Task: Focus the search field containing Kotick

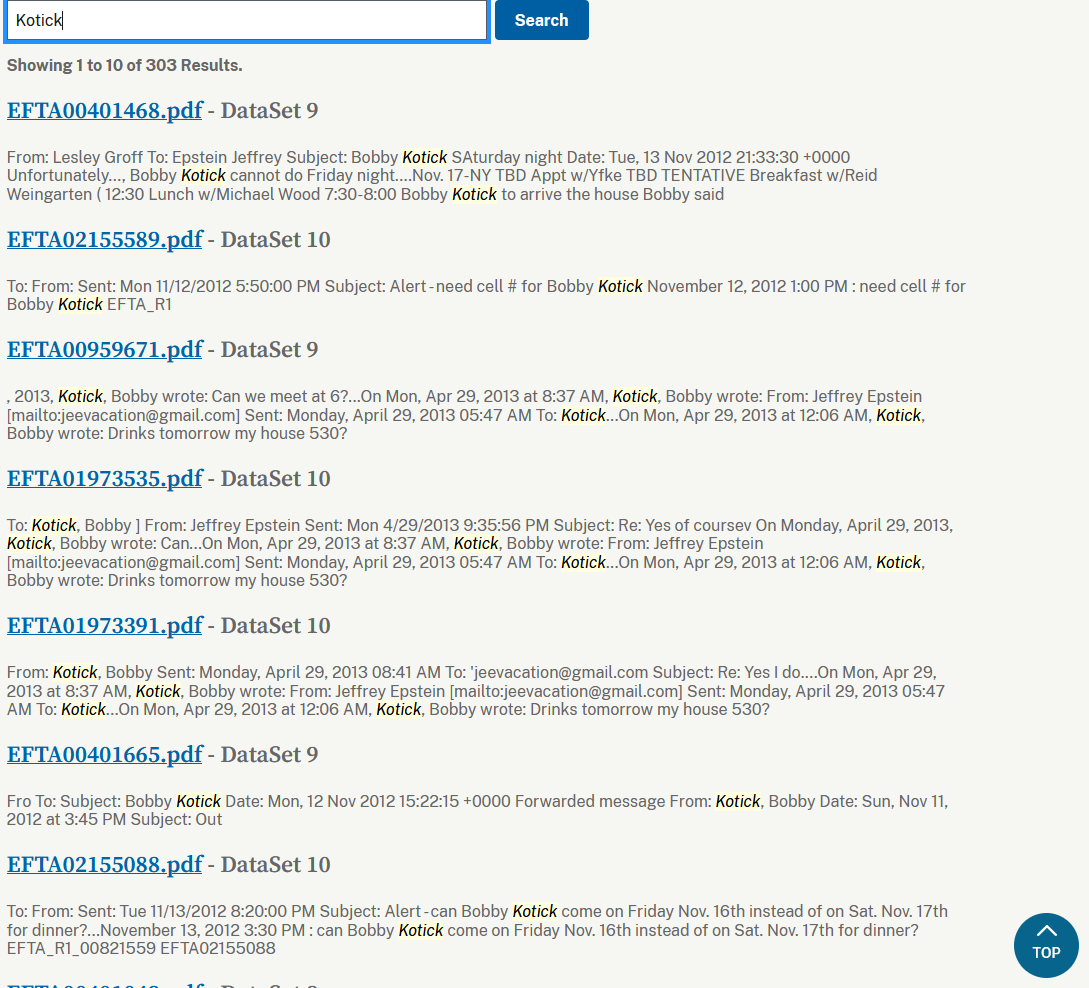Action: pos(247,20)
